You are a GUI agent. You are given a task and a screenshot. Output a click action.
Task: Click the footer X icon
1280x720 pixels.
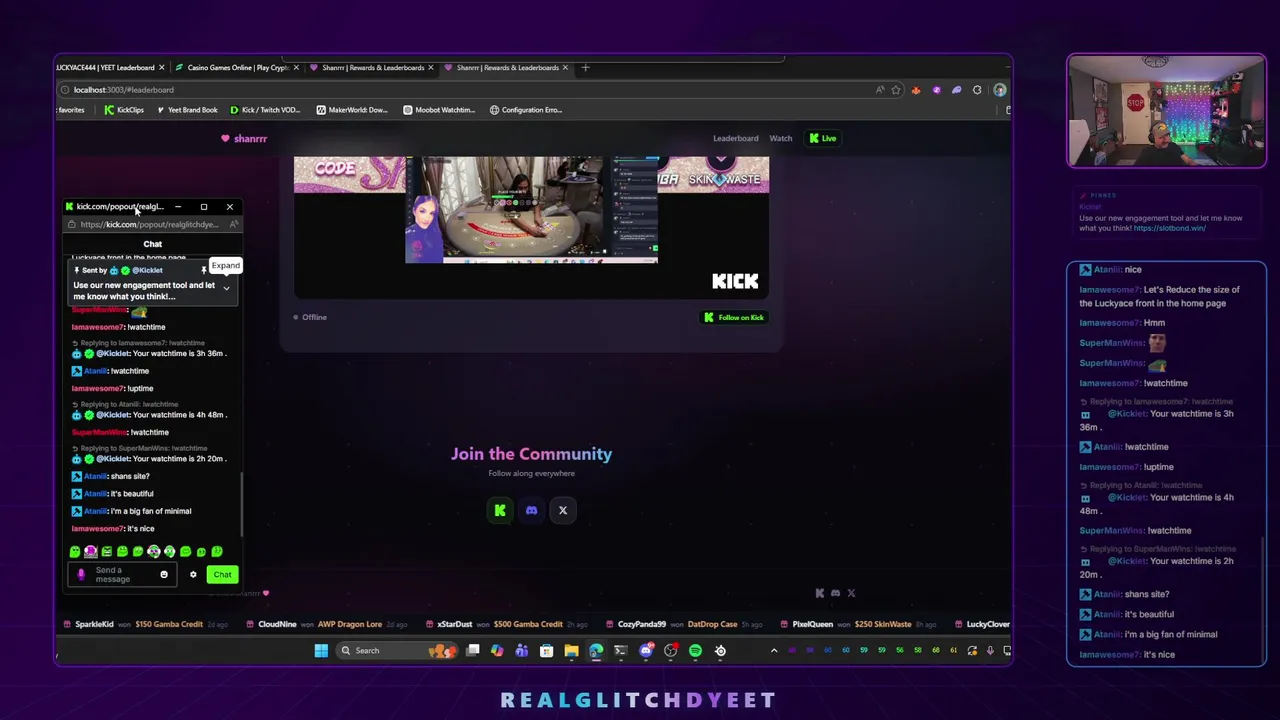(x=851, y=593)
